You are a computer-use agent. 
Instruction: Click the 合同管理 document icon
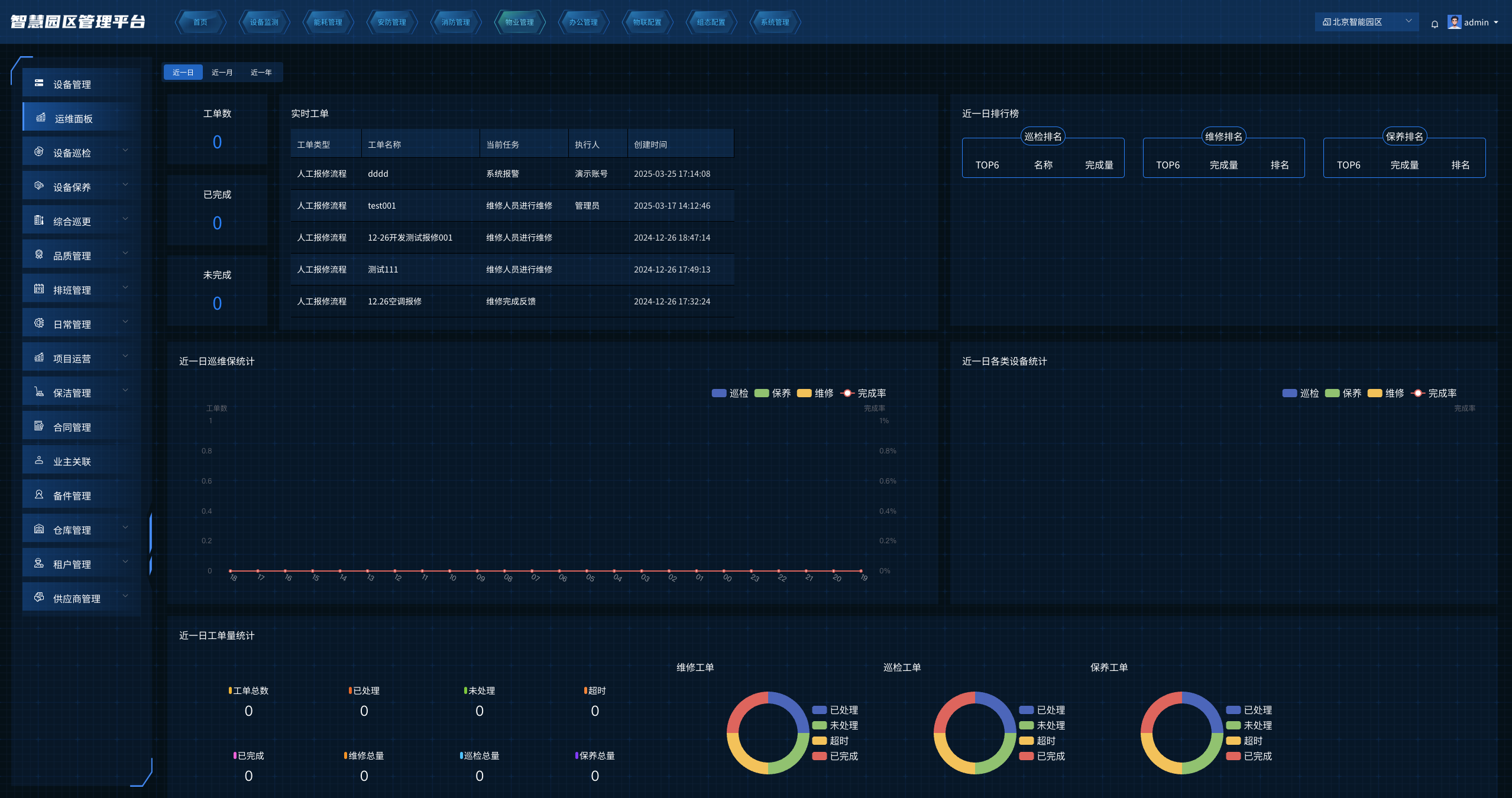point(39,426)
